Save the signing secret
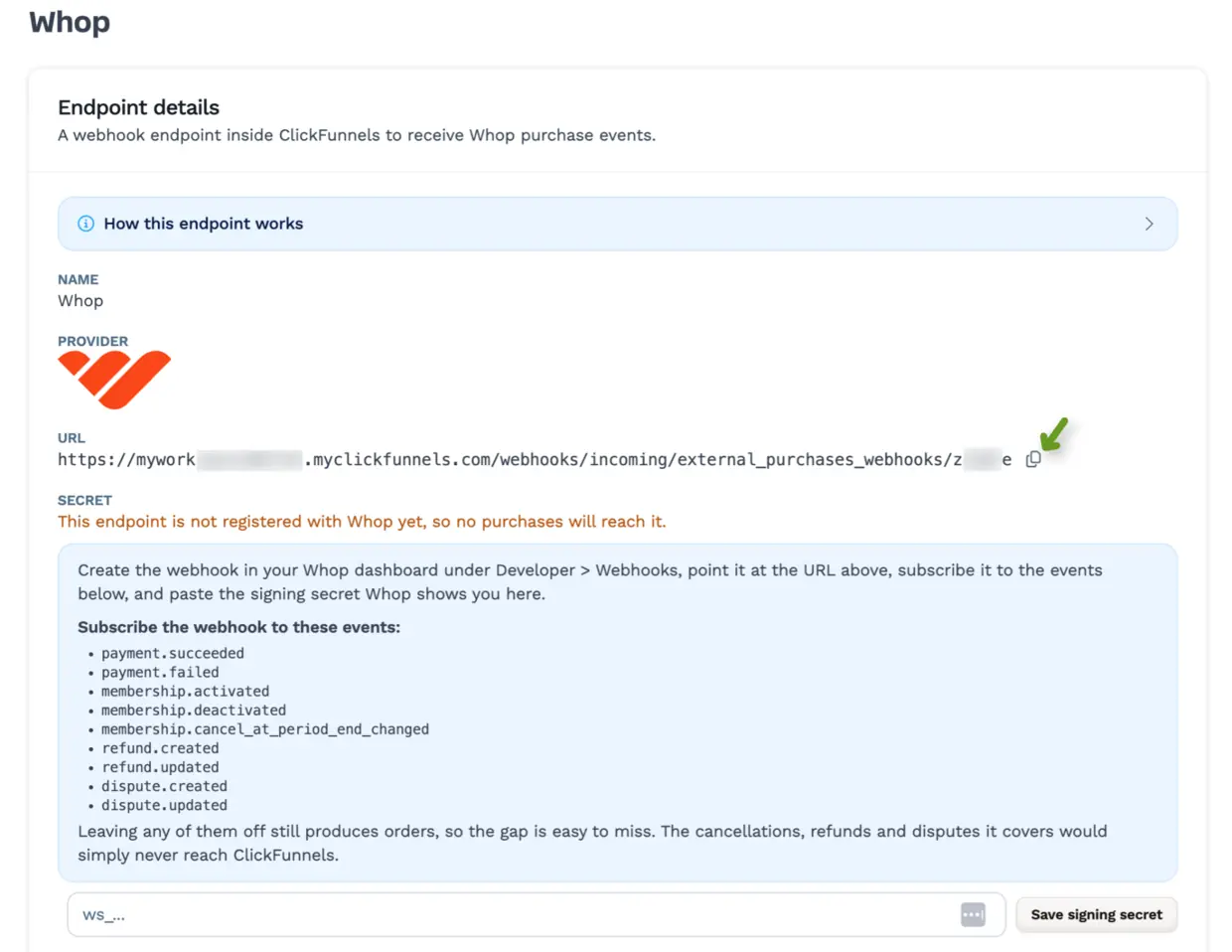This screenshot has height=952, width=1232. coord(1097,914)
